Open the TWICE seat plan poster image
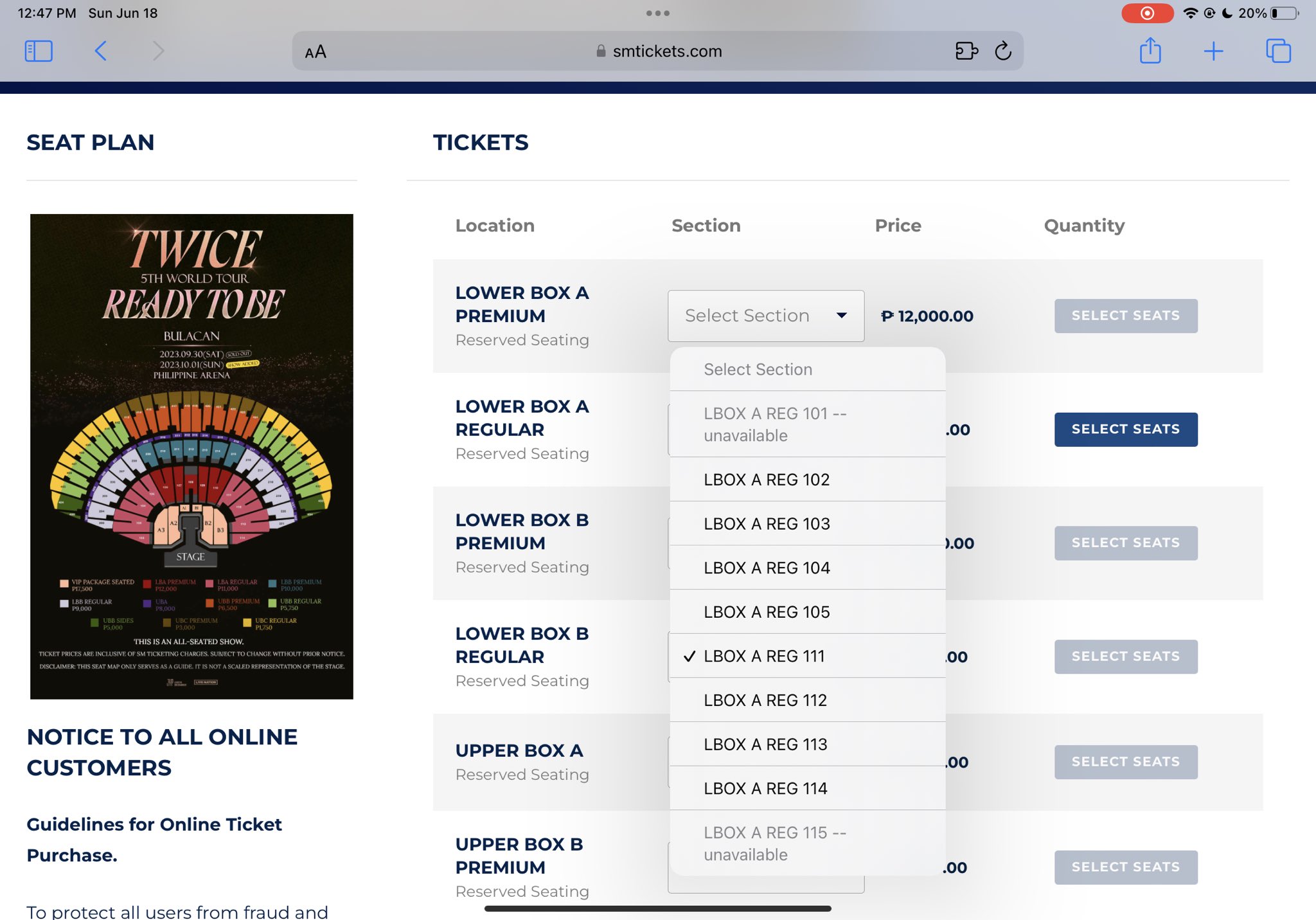 pos(191,456)
